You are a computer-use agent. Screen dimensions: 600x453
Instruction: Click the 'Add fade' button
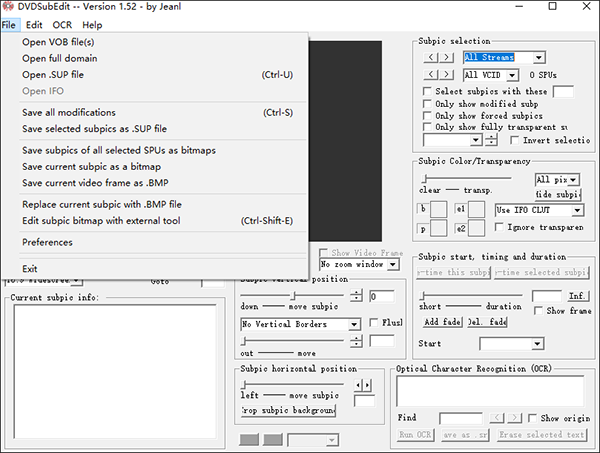(x=442, y=322)
